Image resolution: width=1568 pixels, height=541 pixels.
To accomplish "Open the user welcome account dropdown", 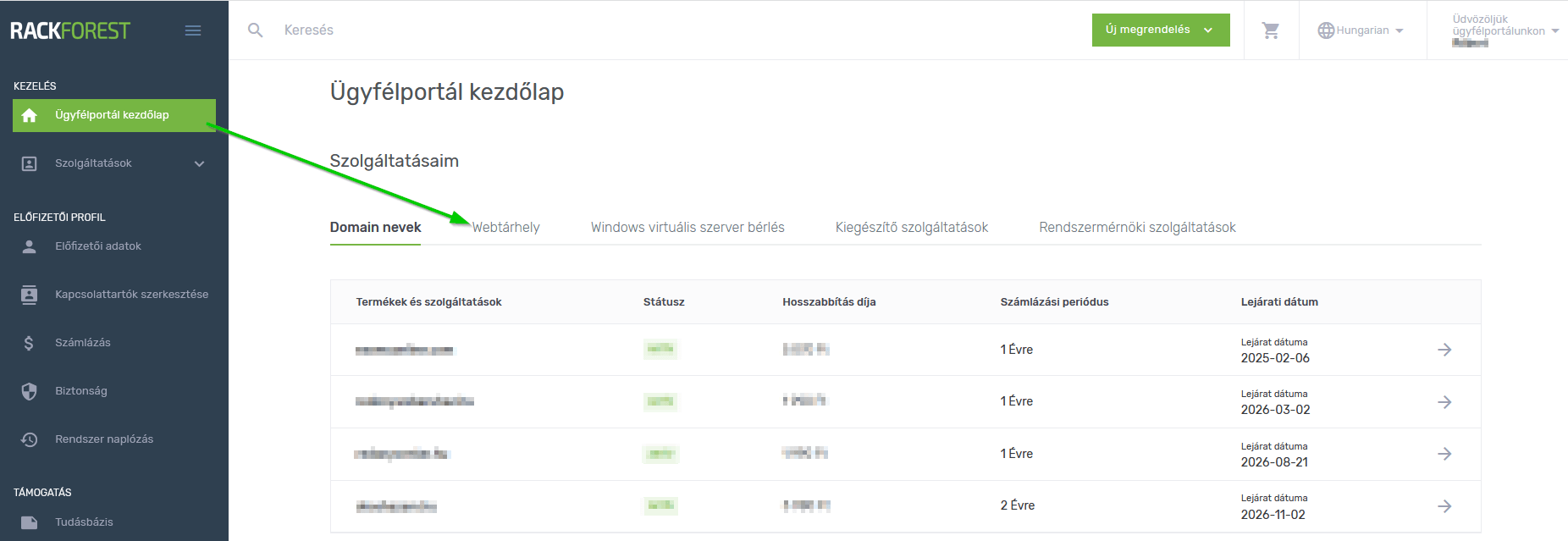I will pos(1505,30).
